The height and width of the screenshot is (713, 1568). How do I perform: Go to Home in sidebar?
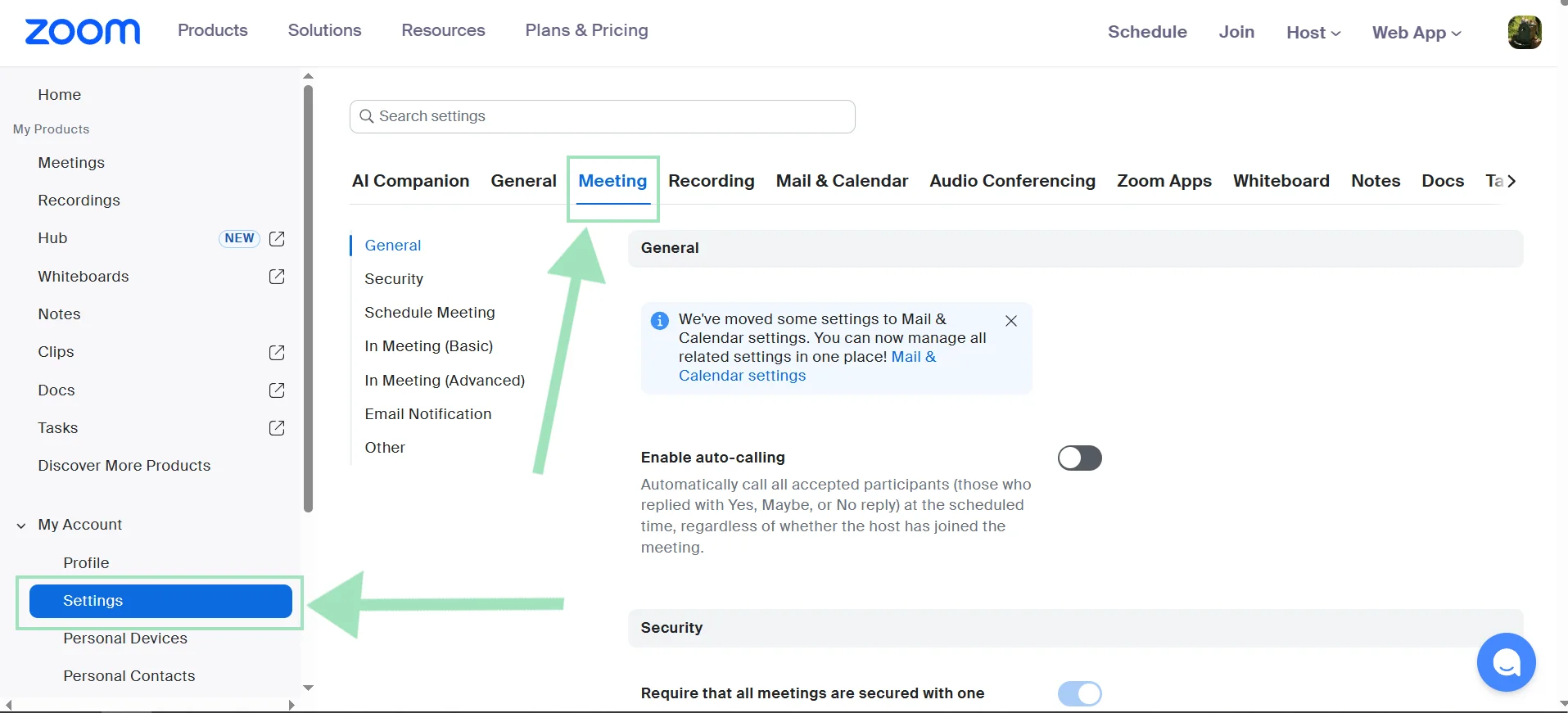coord(60,95)
